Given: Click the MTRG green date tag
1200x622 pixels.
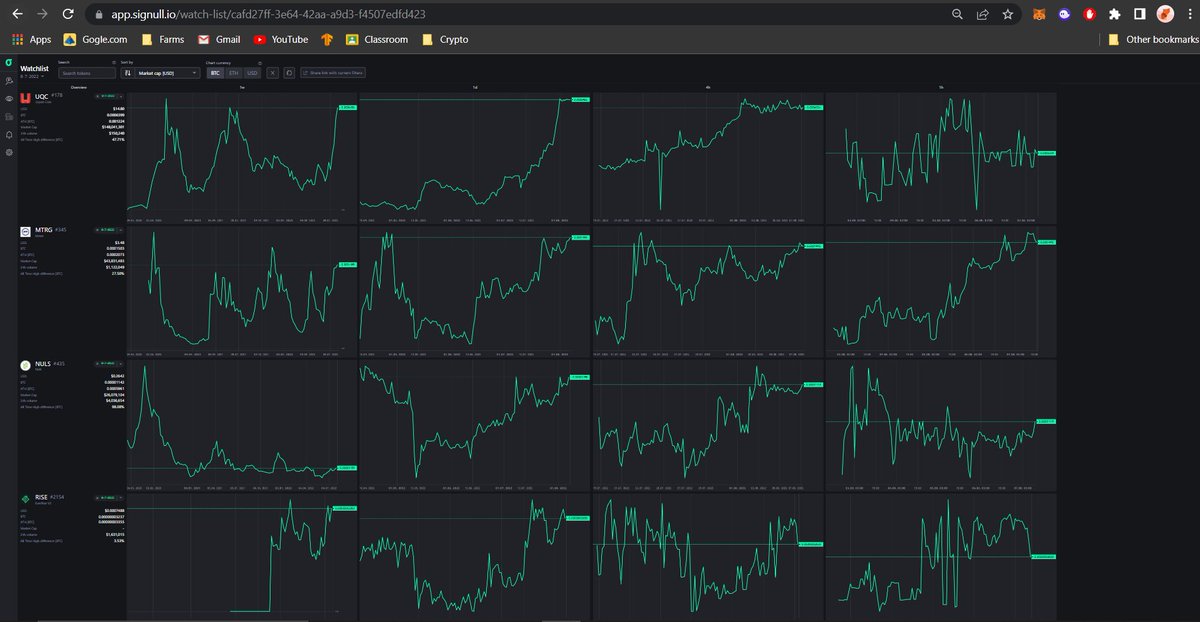Looking at the screenshot, I should click(x=106, y=230).
